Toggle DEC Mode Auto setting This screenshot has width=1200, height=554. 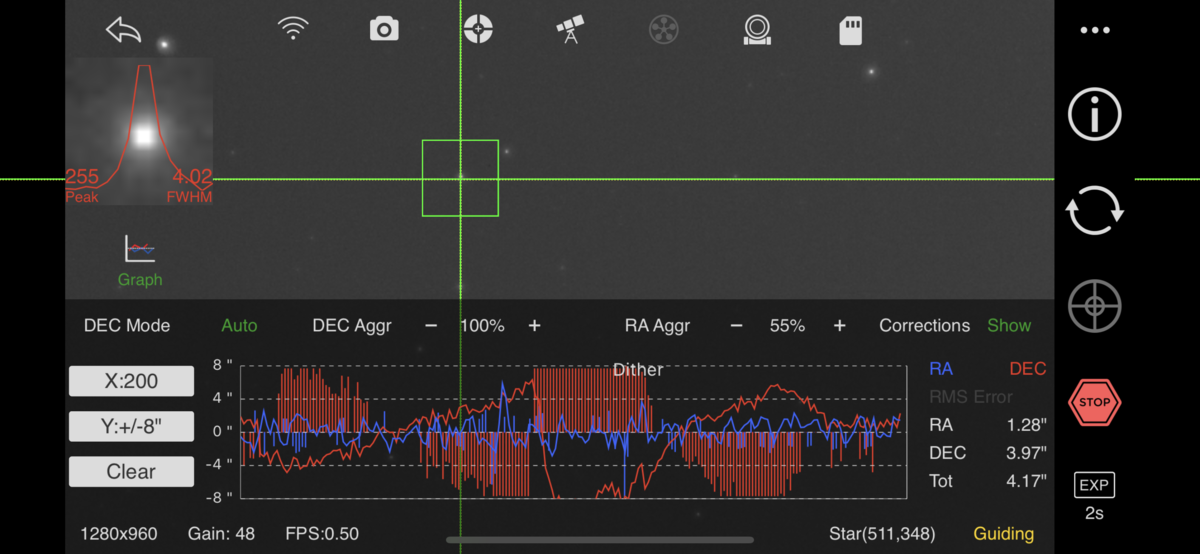click(x=239, y=325)
